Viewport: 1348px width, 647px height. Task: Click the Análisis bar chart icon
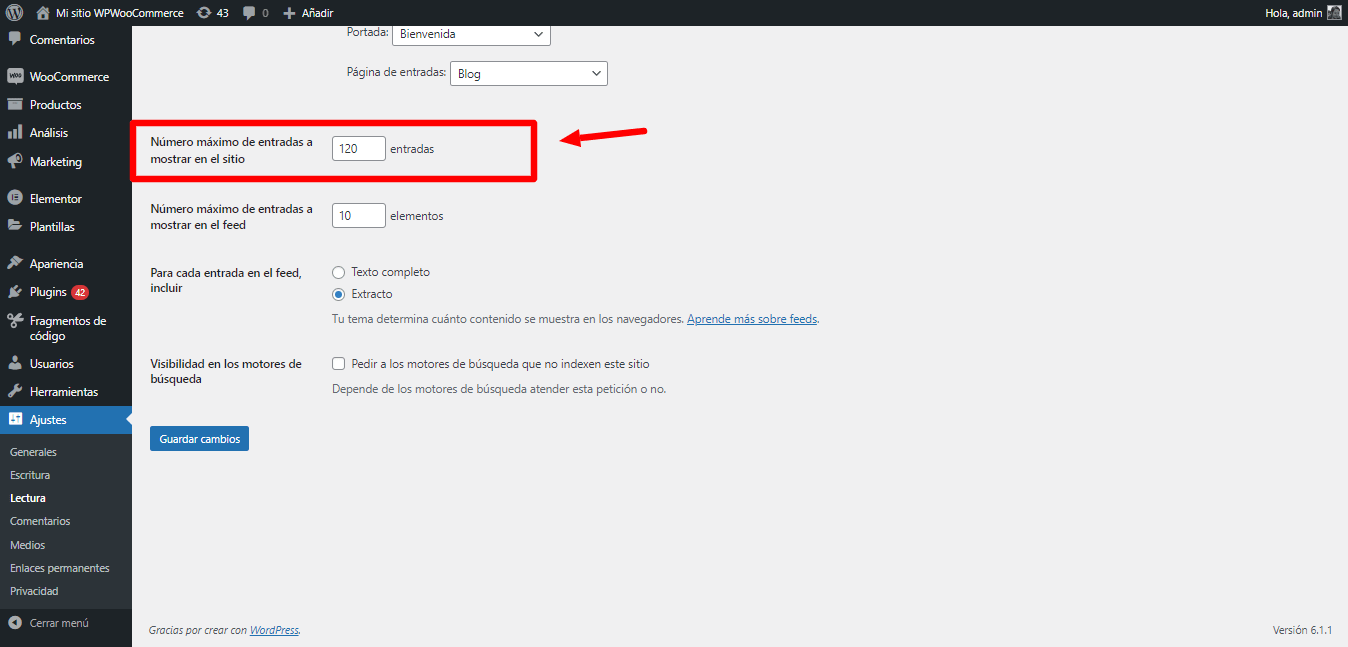coord(15,133)
